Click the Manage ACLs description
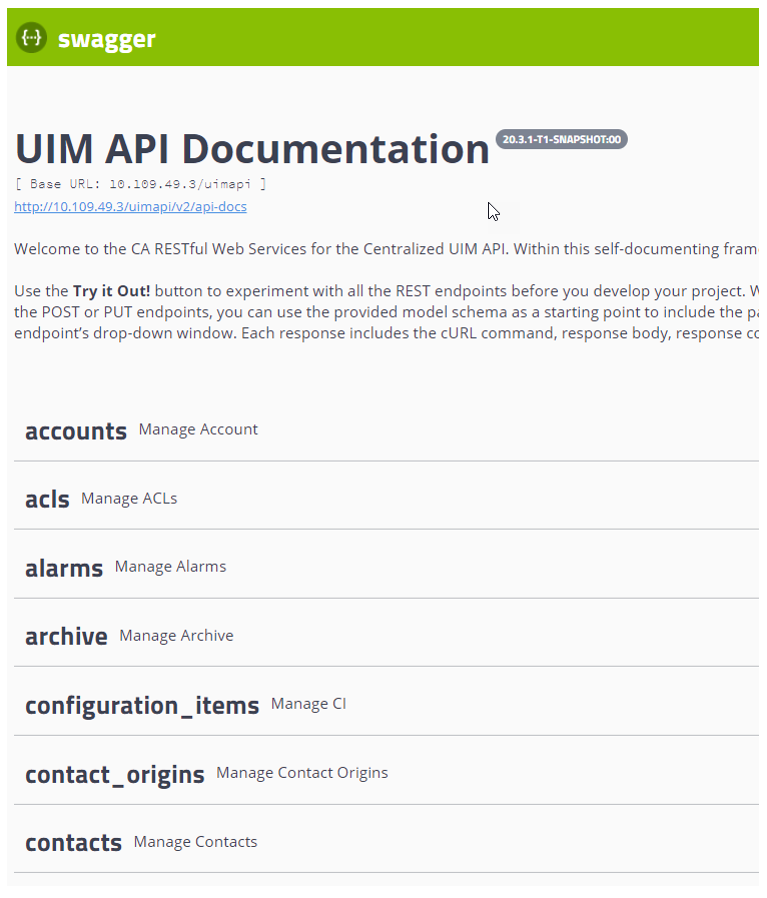Screen dimensions: 767x898 (129, 498)
